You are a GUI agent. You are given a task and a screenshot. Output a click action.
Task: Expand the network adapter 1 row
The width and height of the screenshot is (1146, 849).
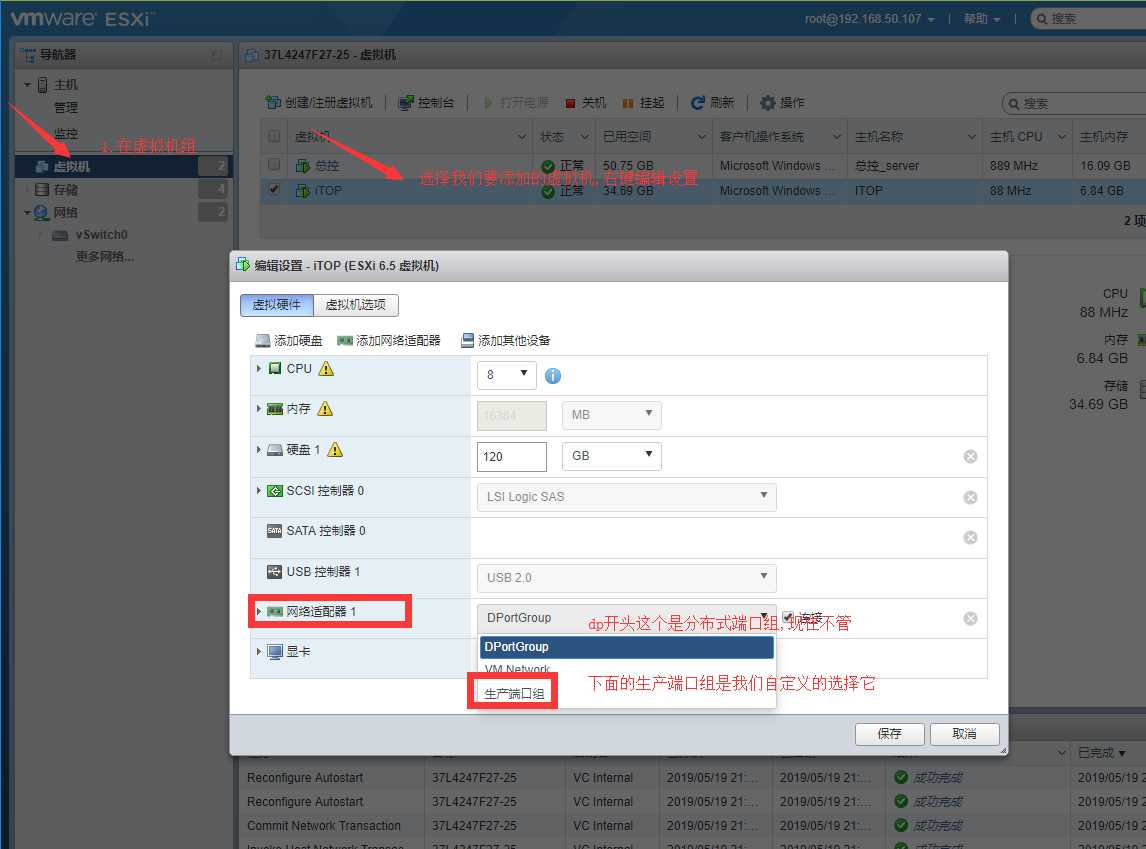(x=259, y=611)
